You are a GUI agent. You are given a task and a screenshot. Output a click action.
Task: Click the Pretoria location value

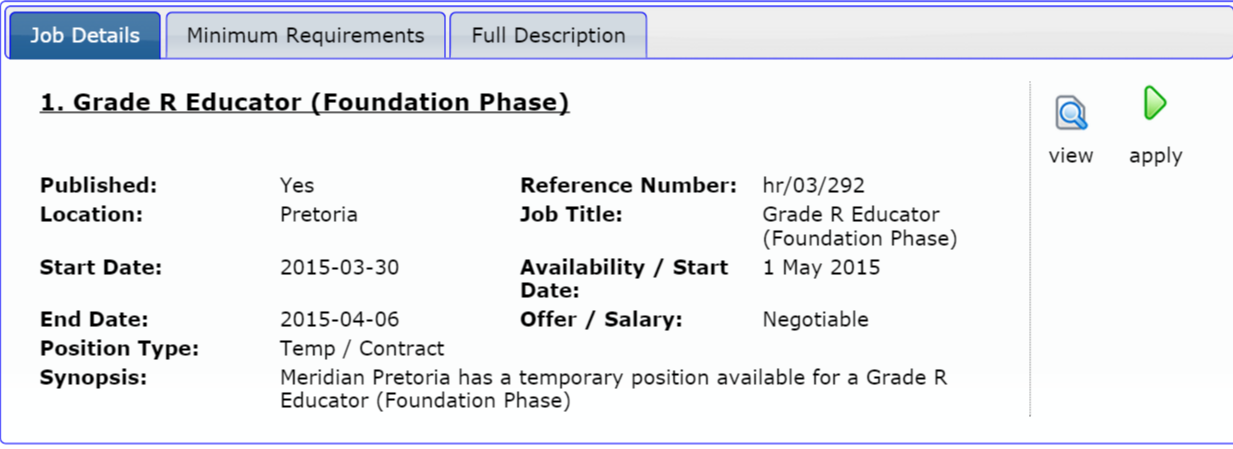coord(318,215)
